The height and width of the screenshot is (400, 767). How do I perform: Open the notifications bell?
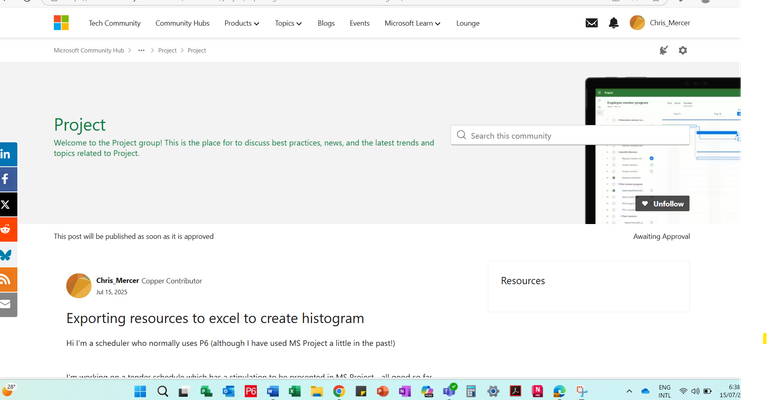pyautogui.click(x=613, y=23)
